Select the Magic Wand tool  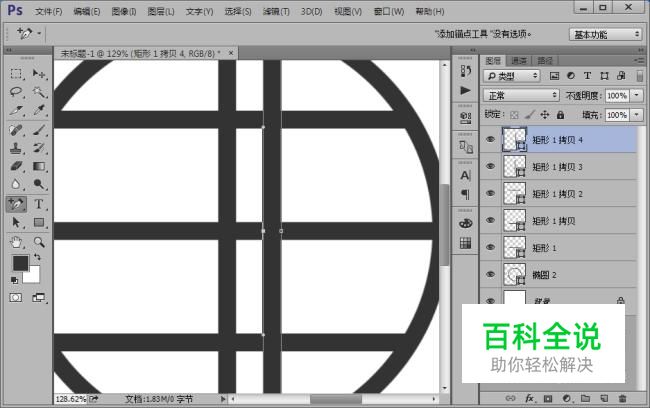tap(39, 92)
